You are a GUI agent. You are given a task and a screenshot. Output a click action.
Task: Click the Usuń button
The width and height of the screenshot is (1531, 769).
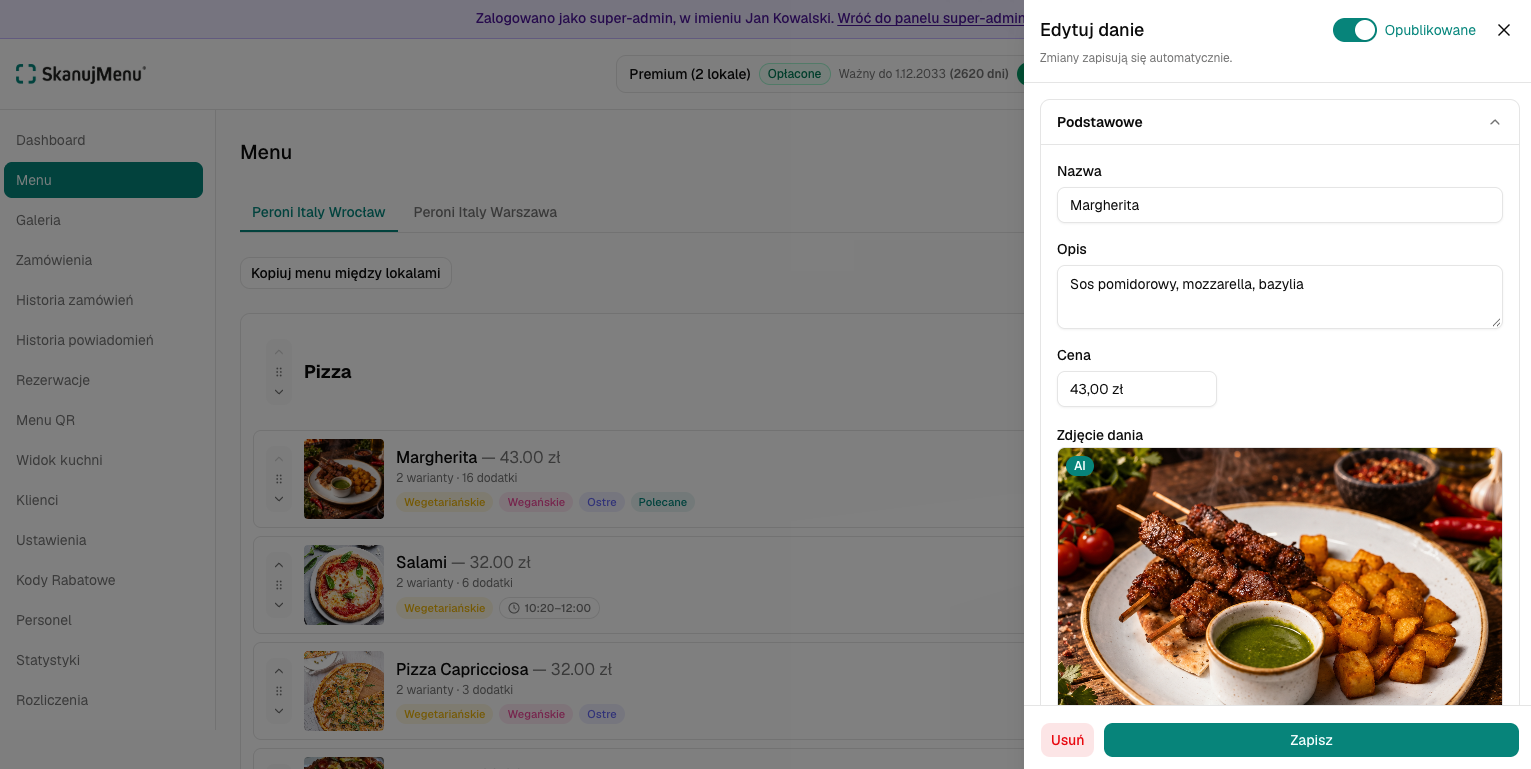pyautogui.click(x=1067, y=740)
